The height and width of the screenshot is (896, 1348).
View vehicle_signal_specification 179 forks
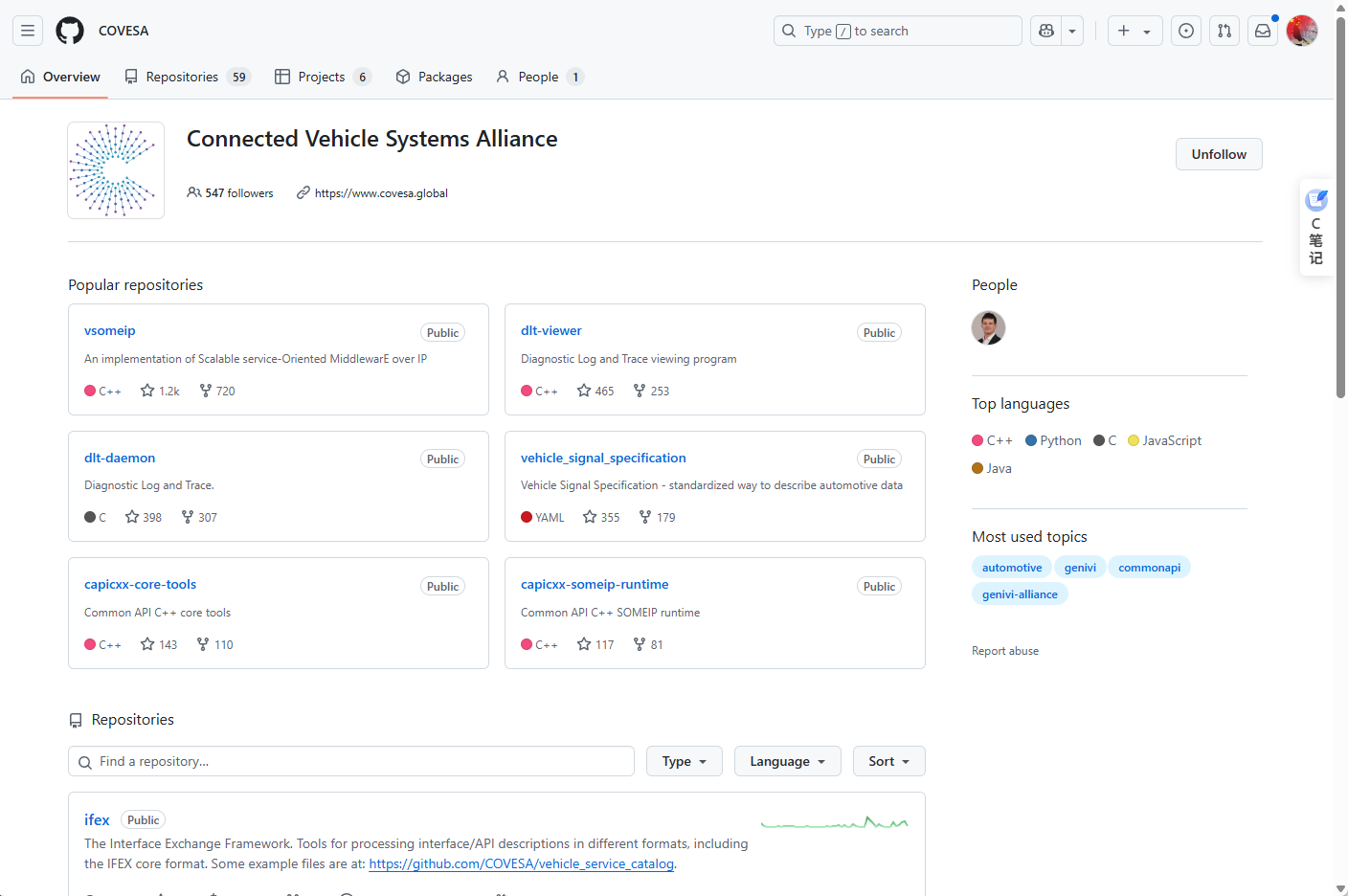point(657,517)
